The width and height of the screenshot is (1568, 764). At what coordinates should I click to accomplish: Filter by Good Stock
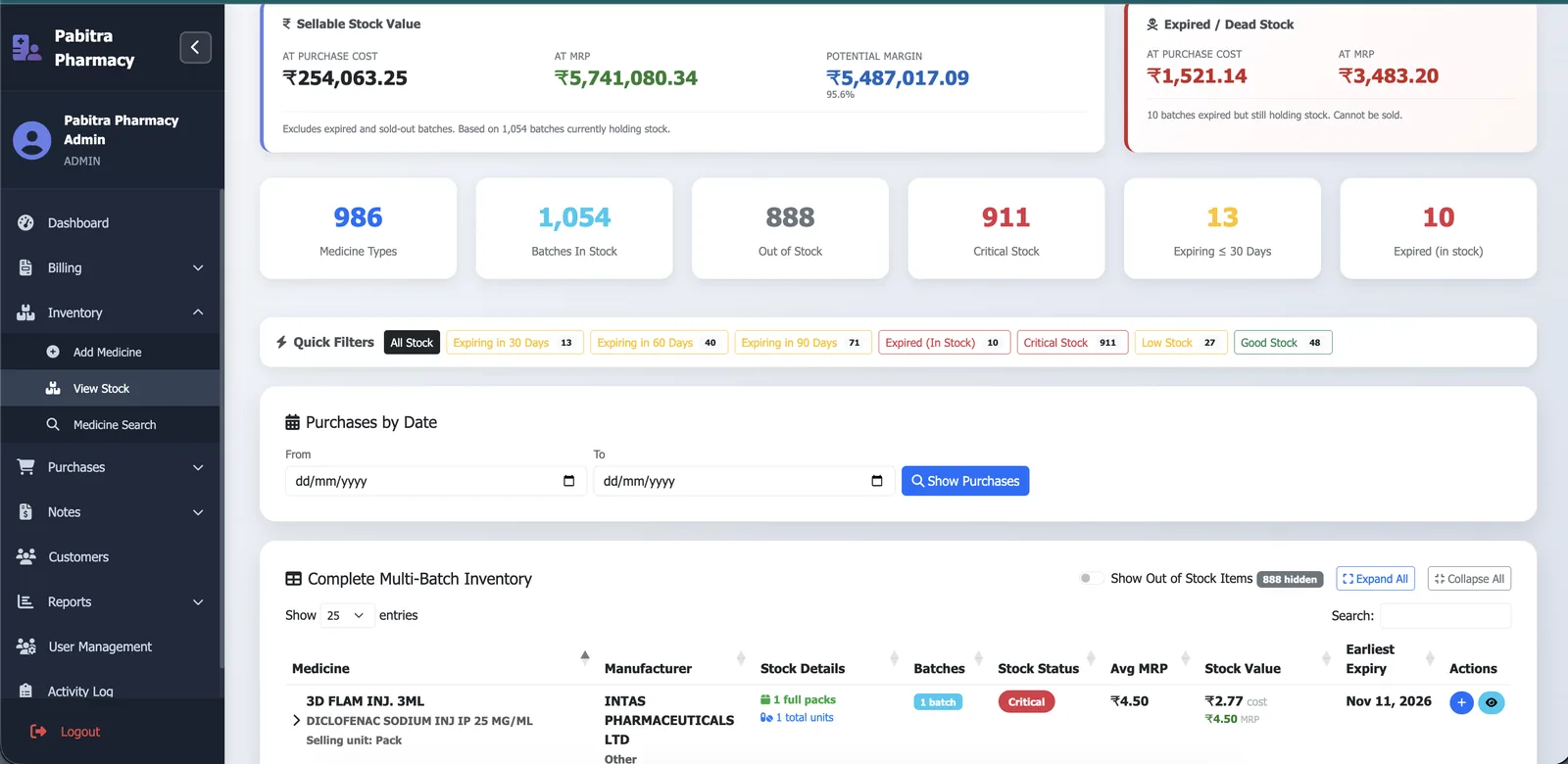1283,343
